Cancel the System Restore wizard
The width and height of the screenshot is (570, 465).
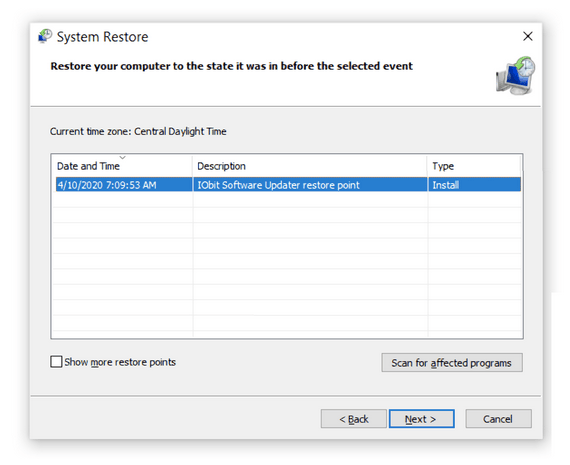[498, 419]
